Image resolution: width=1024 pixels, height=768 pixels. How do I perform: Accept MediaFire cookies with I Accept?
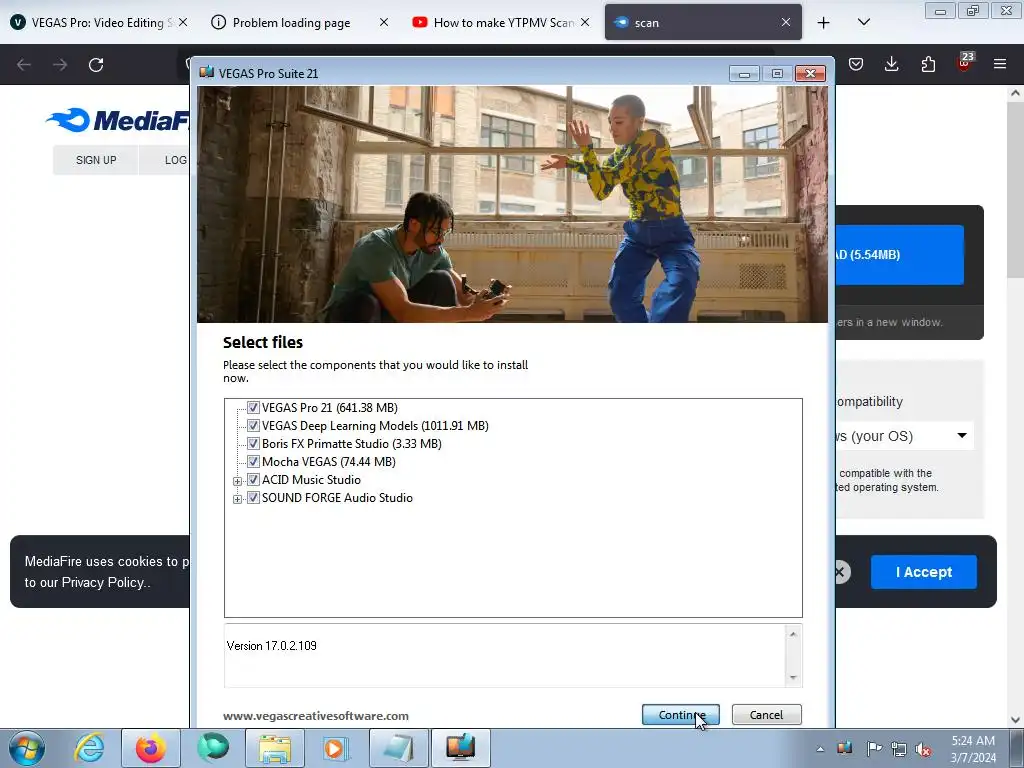click(923, 572)
